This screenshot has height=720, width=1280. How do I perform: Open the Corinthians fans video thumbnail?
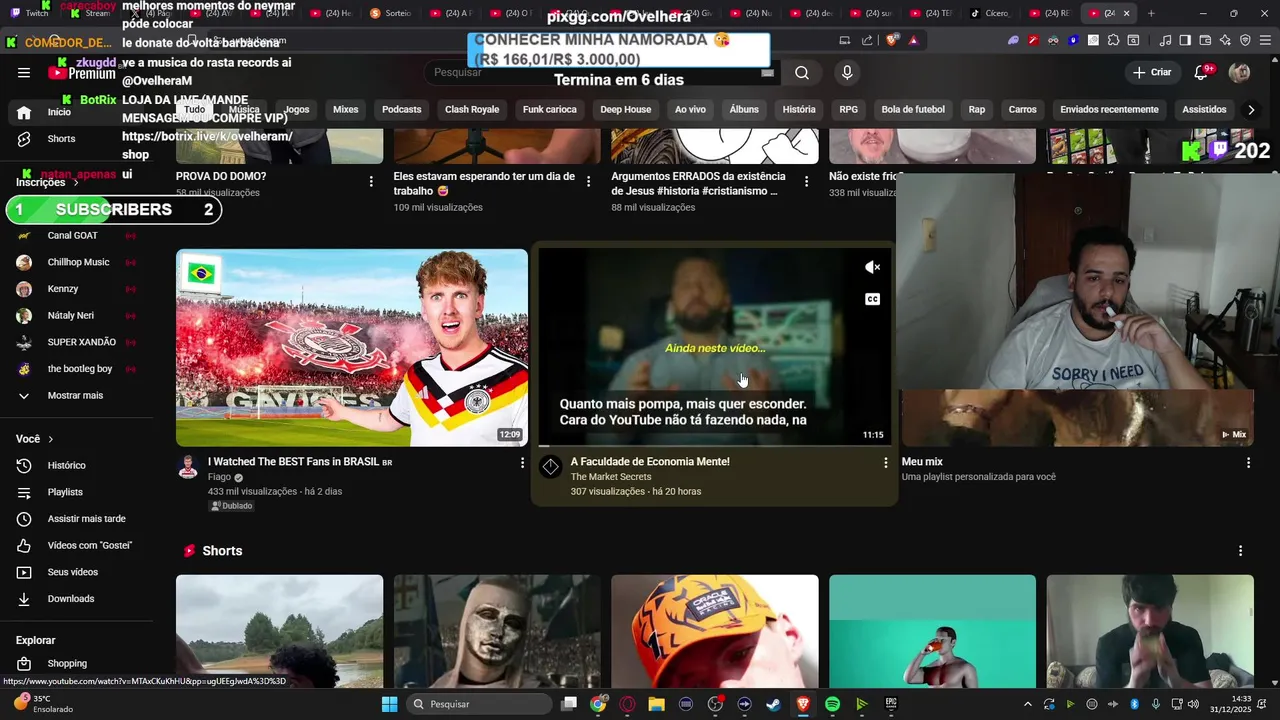352,347
